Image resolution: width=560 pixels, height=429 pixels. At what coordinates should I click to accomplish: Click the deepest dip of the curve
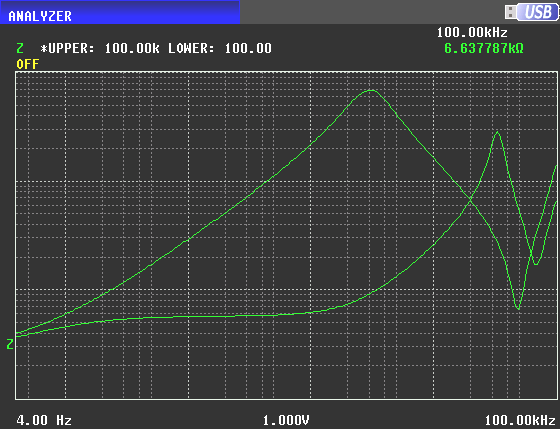coord(518,308)
